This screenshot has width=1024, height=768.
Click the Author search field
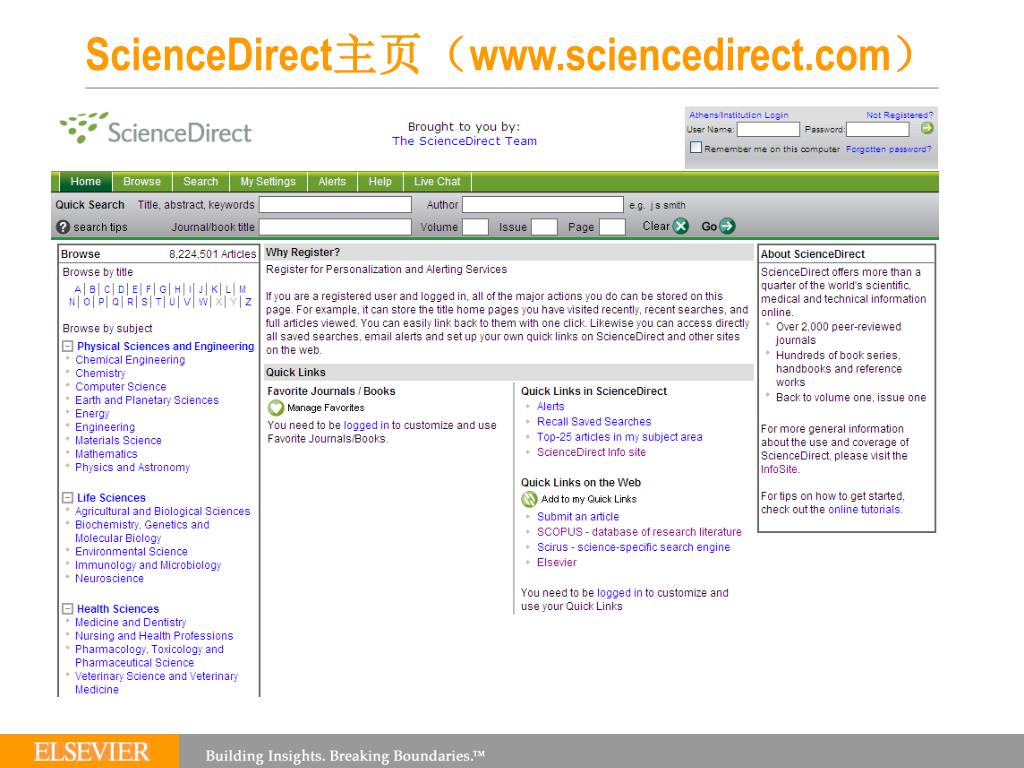point(543,204)
